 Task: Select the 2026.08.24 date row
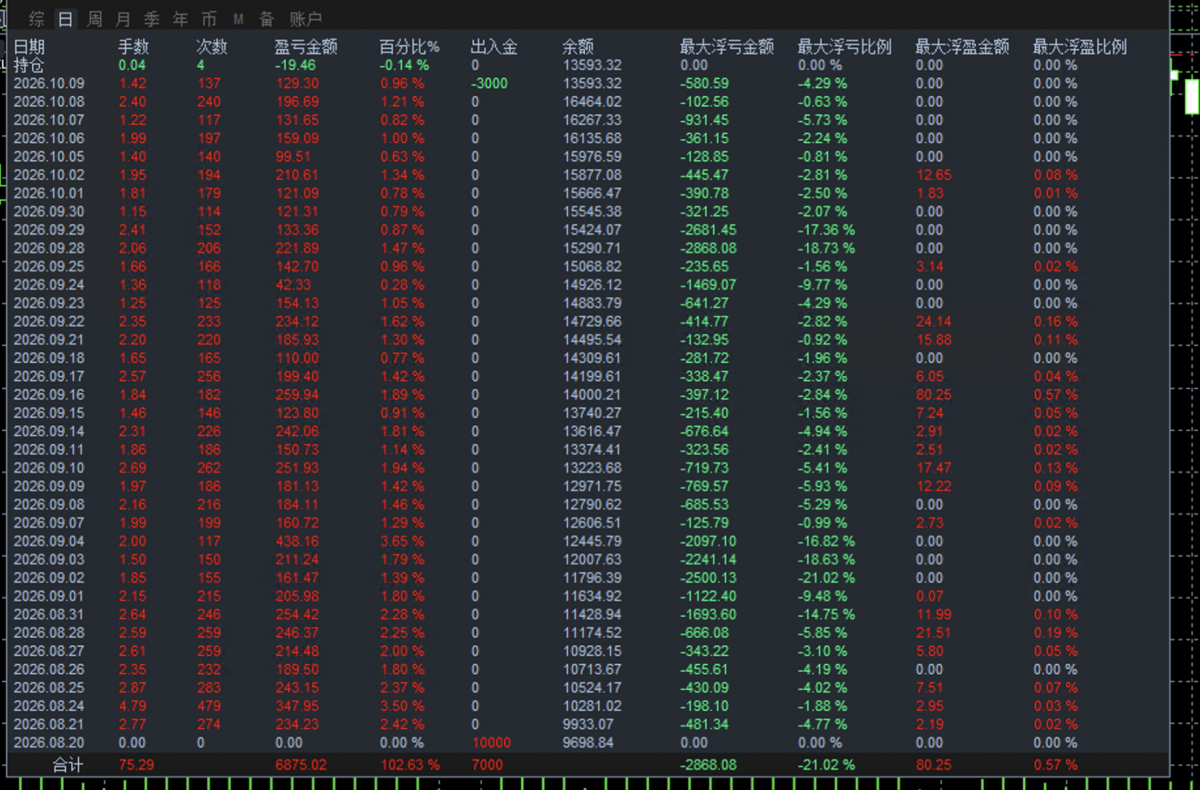click(x=49, y=706)
